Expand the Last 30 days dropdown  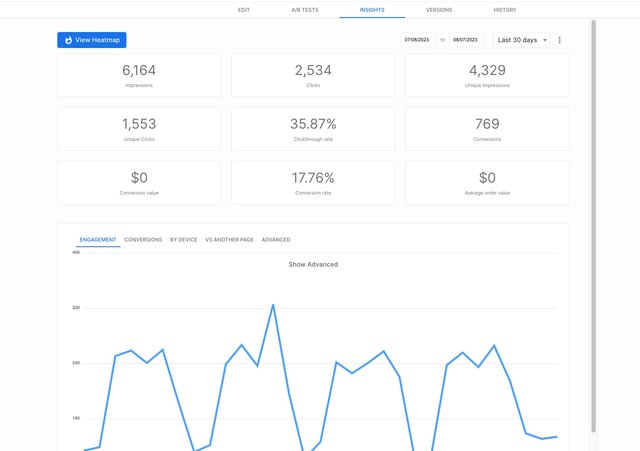pos(522,40)
